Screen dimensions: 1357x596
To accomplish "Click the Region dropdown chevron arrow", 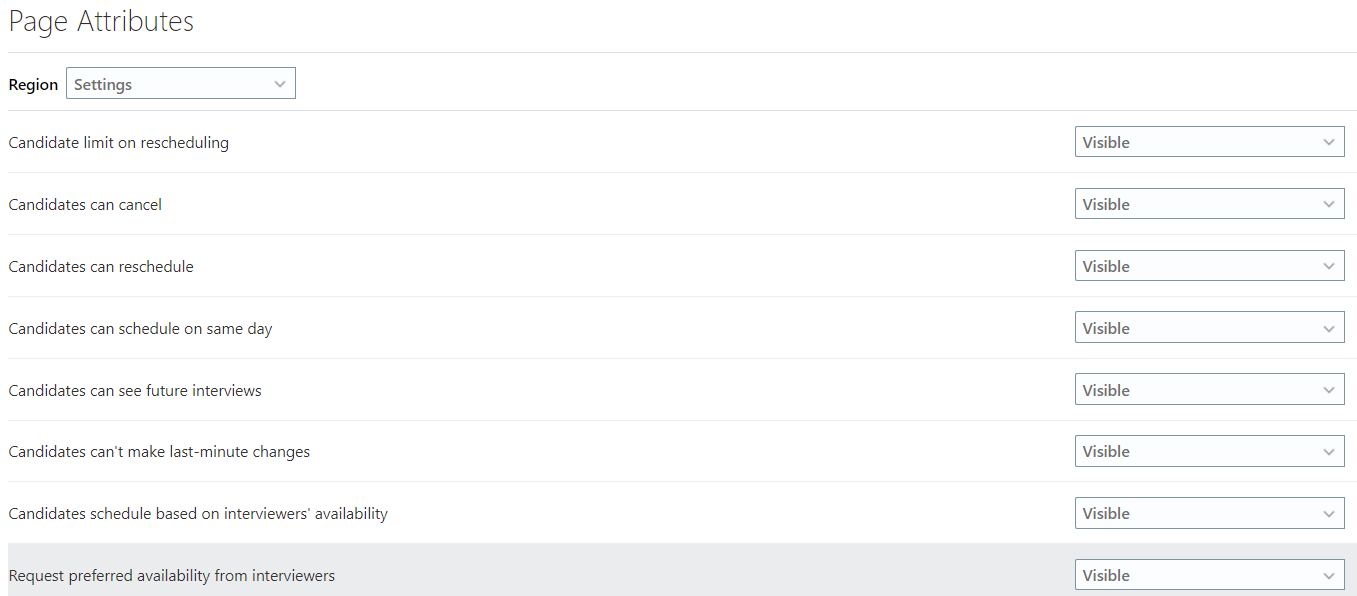I will point(280,84).
